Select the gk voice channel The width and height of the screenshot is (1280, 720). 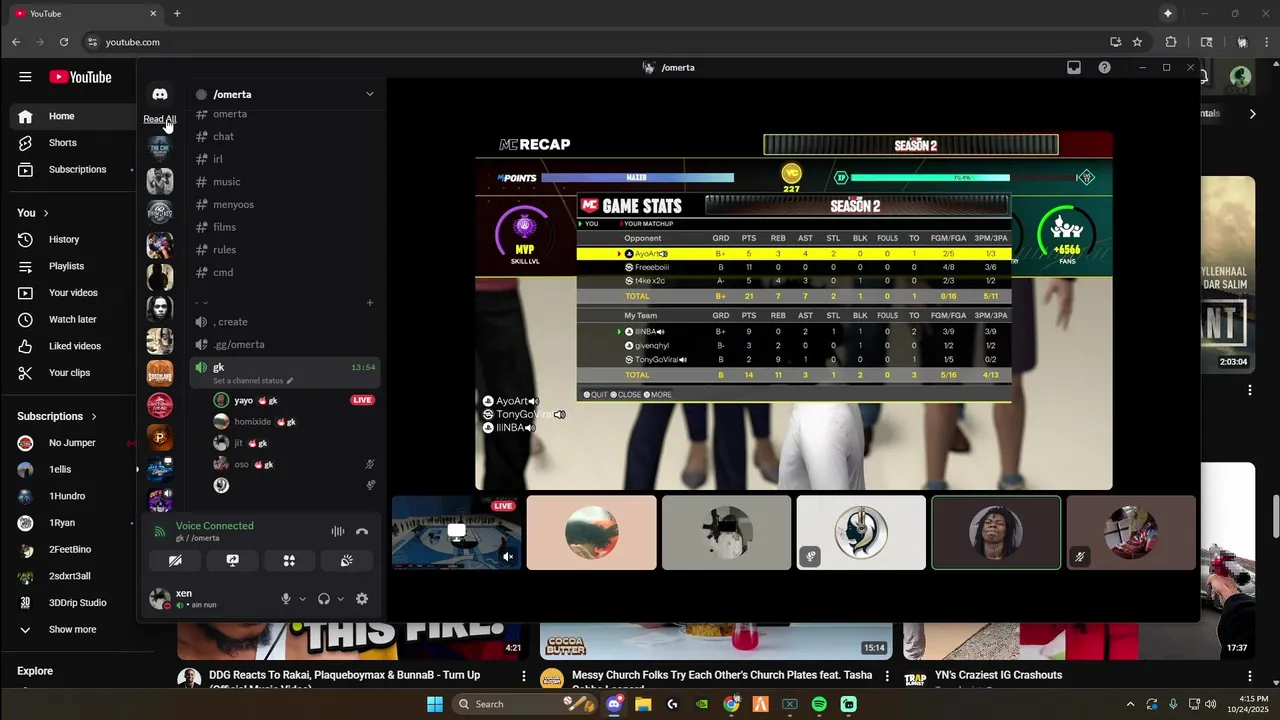[x=284, y=373]
